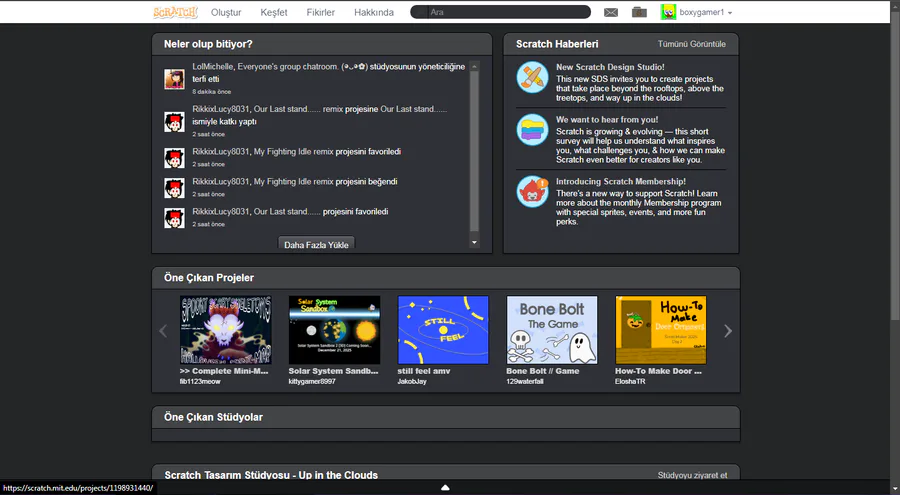This screenshot has width=900, height=495.
Task: Click the New Scratch Design Studio news icon
Action: (x=532, y=78)
